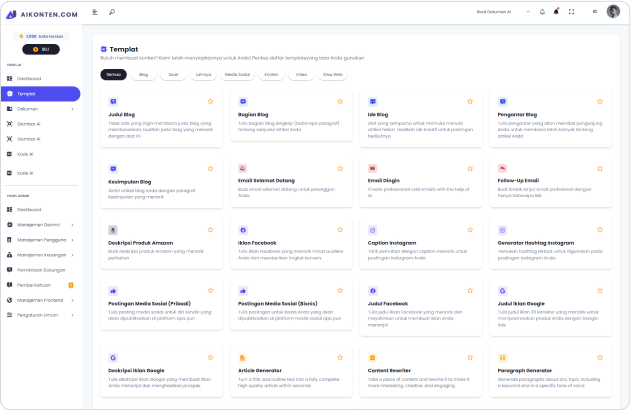Select the Media Sosial filter tab

[237, 74]
